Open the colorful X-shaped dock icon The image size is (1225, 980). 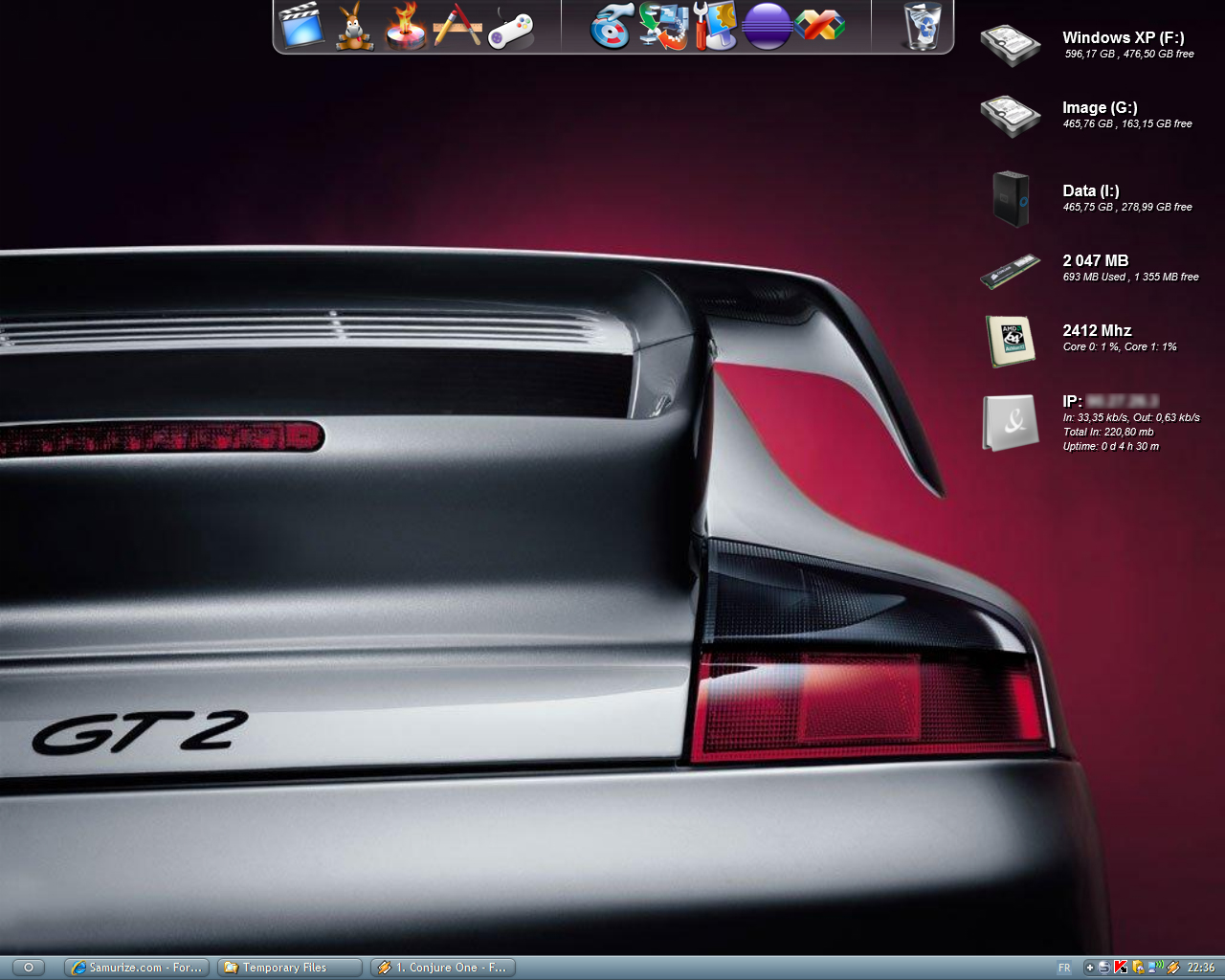coord(819,26)
